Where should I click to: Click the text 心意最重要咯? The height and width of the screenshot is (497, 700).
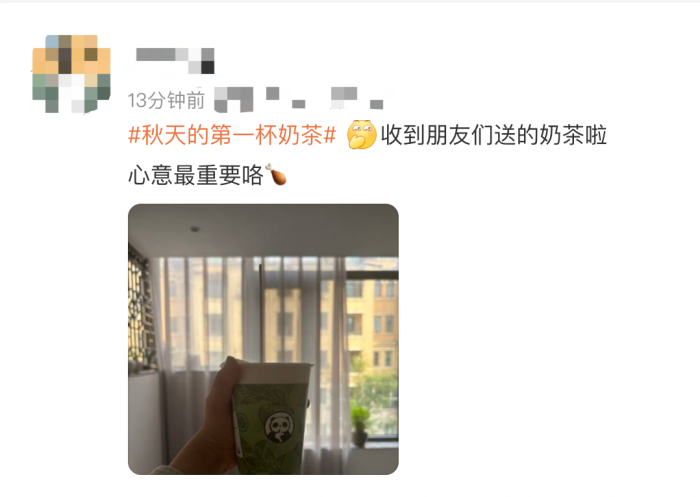click(196, 175)
